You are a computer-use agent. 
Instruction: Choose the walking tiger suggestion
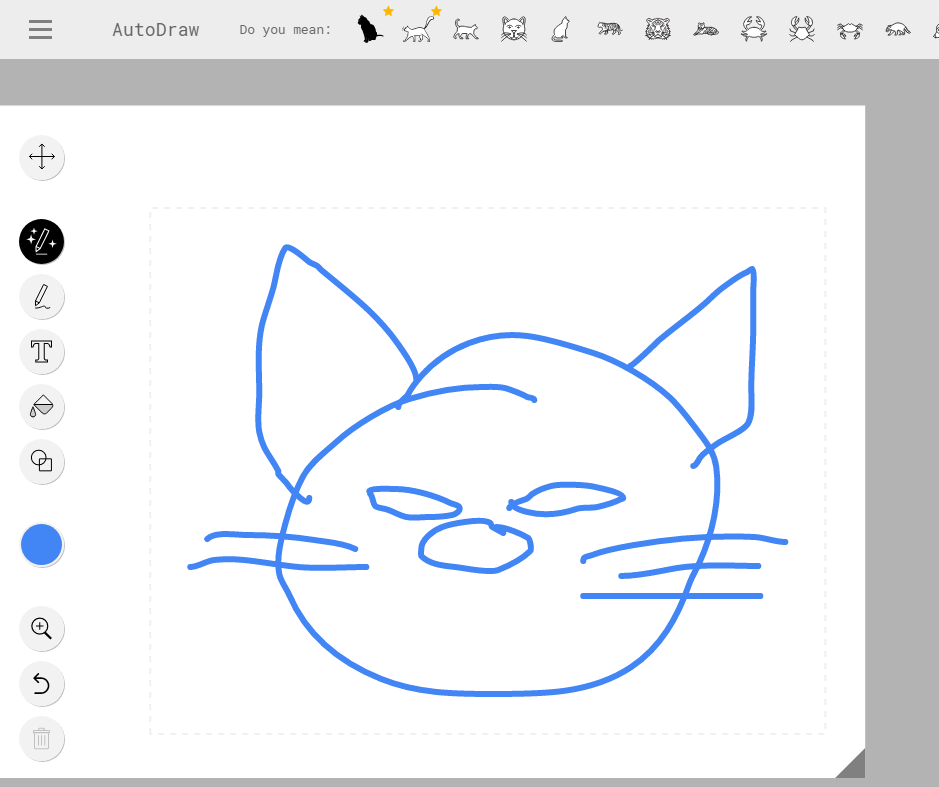609,29
